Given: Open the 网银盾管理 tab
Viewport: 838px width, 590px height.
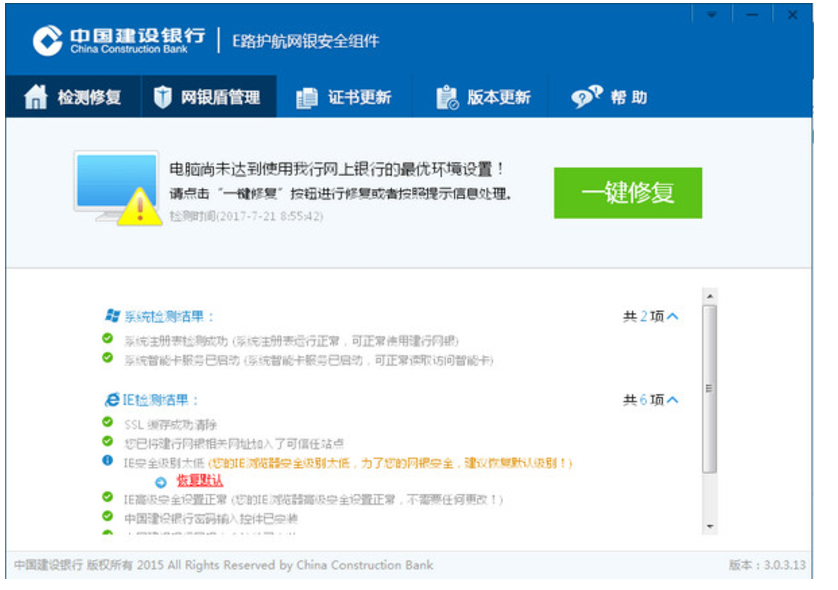Looking at the screenshot, I should 209,97.
